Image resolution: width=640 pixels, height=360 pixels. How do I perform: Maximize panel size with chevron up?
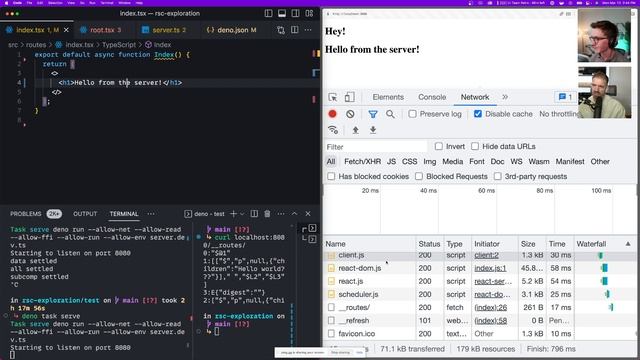click(x=294, y=214)
